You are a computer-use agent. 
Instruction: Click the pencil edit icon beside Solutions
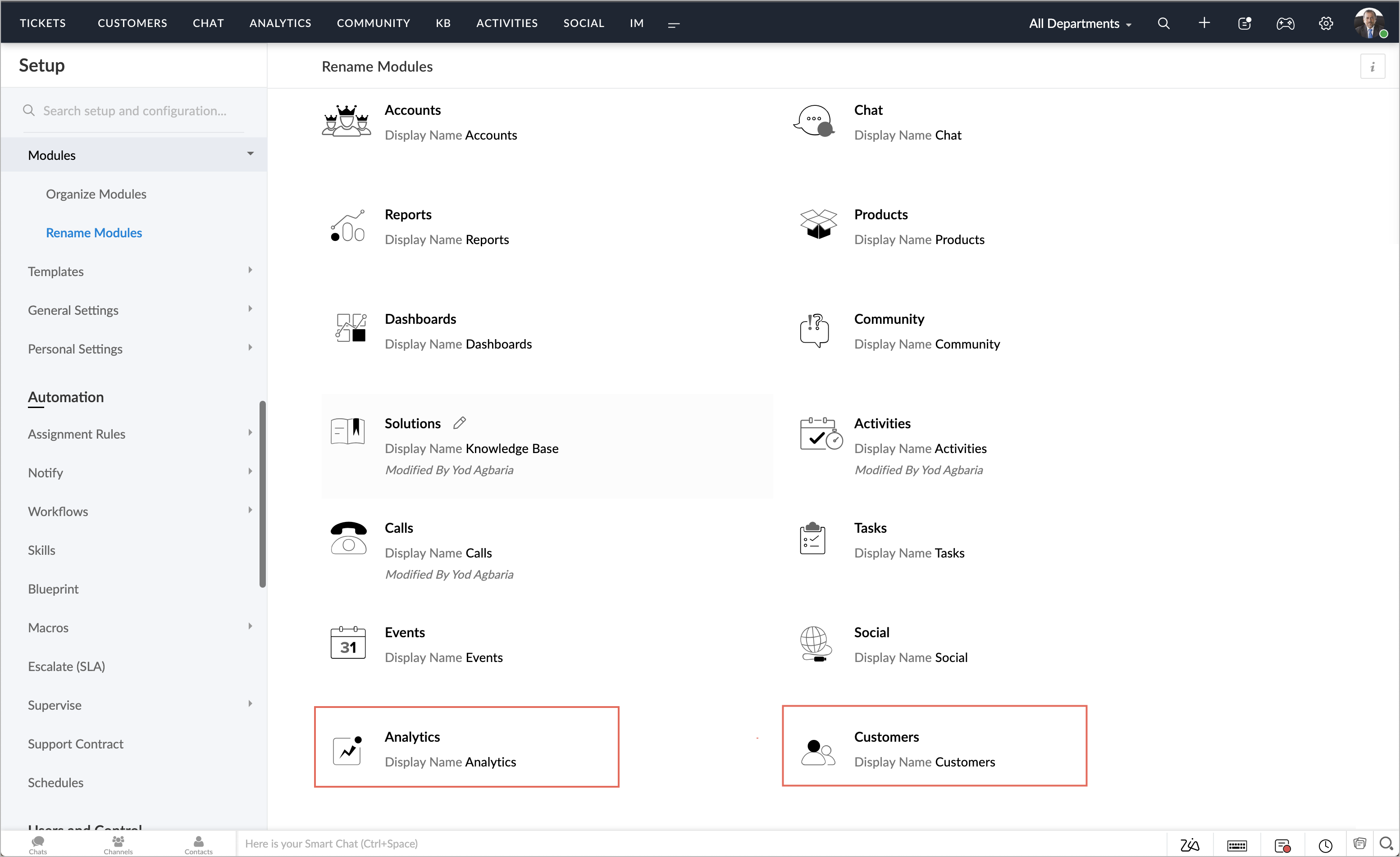[460, 422]
